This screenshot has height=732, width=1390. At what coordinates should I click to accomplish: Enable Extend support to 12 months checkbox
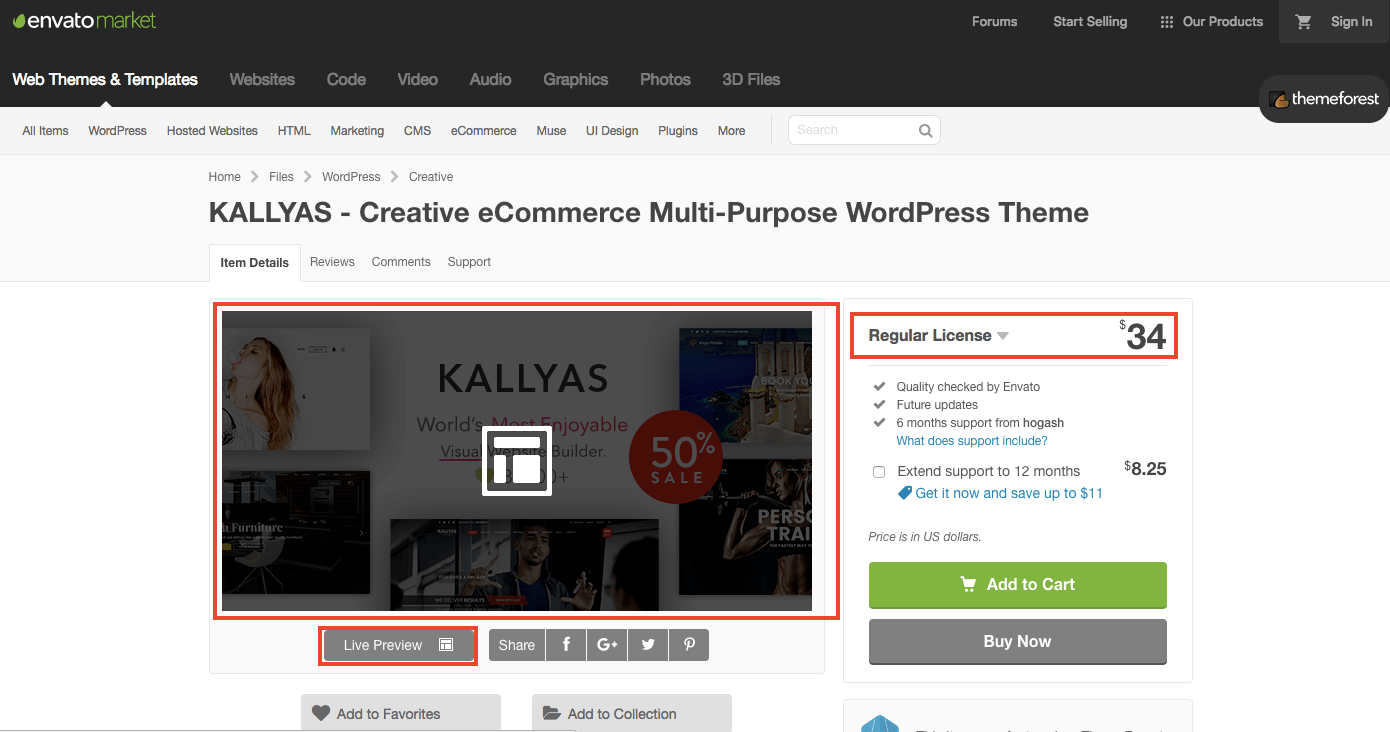tap(879, 472)
